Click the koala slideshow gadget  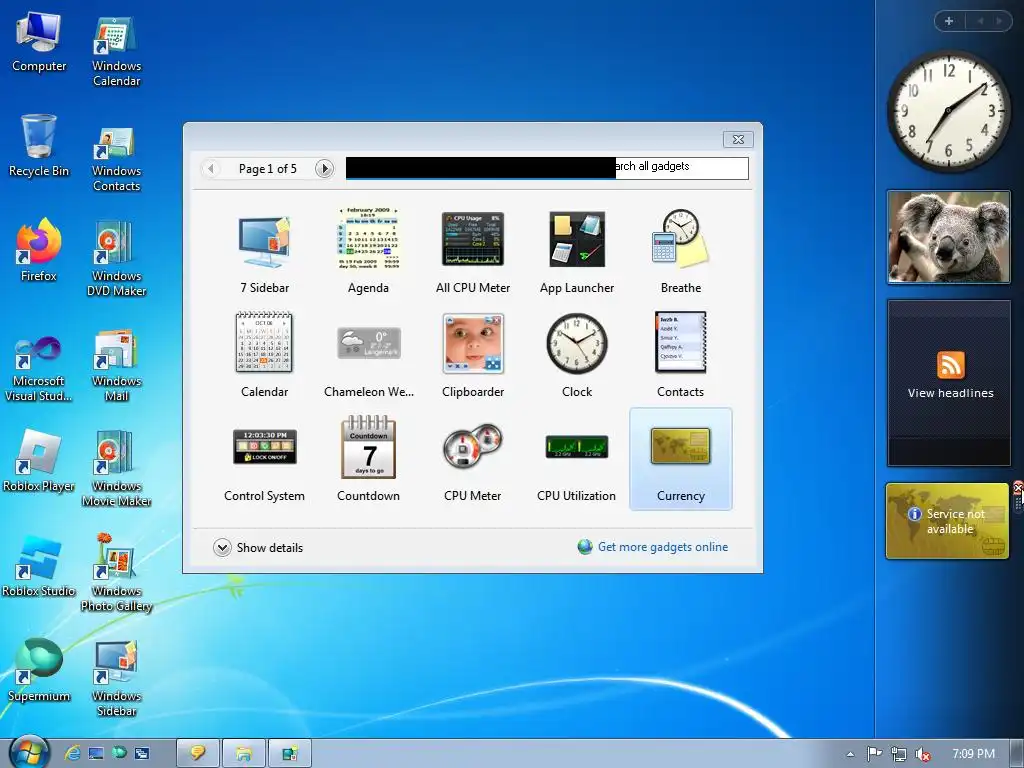tap(948, 237)
